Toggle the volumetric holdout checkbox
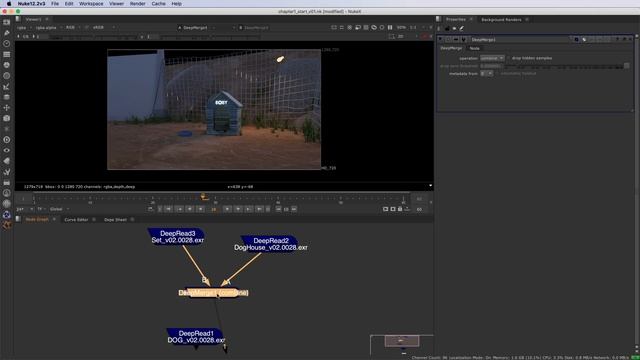The width and height of the screenshot is (640, 360). 497,73
